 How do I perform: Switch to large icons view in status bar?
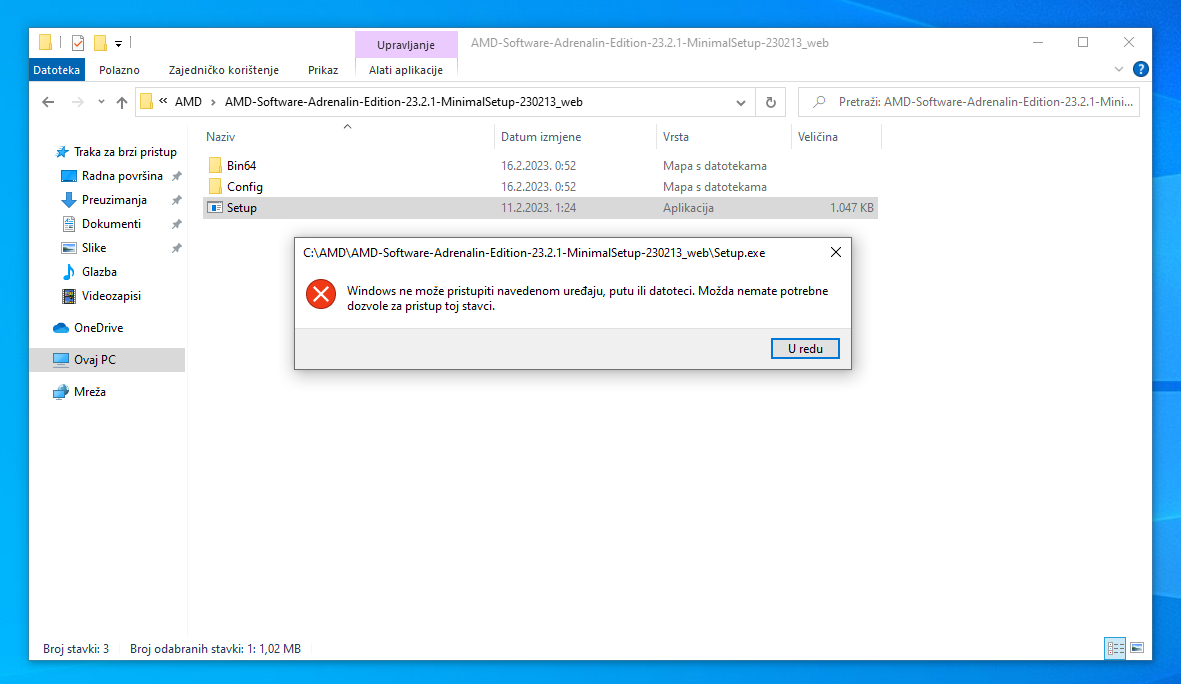pyautogui.click(x=1137, y=648)
